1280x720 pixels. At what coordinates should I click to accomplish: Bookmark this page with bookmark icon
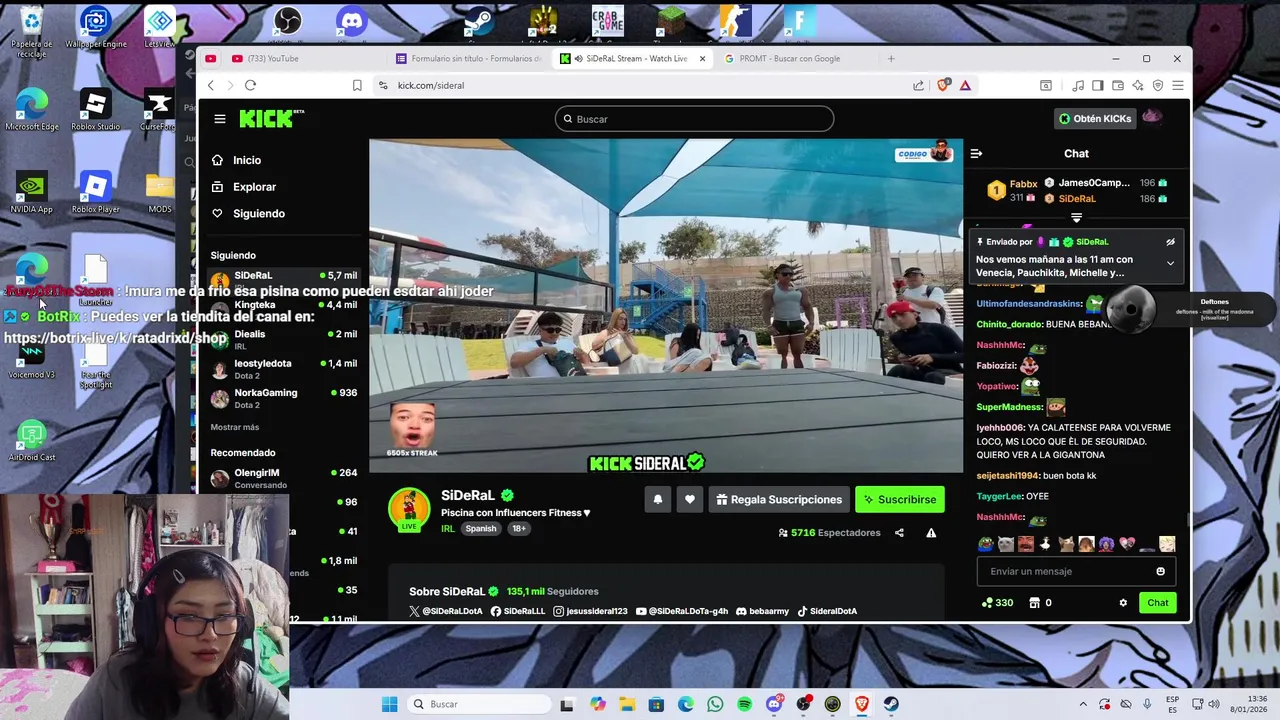(x=357, y=85)
